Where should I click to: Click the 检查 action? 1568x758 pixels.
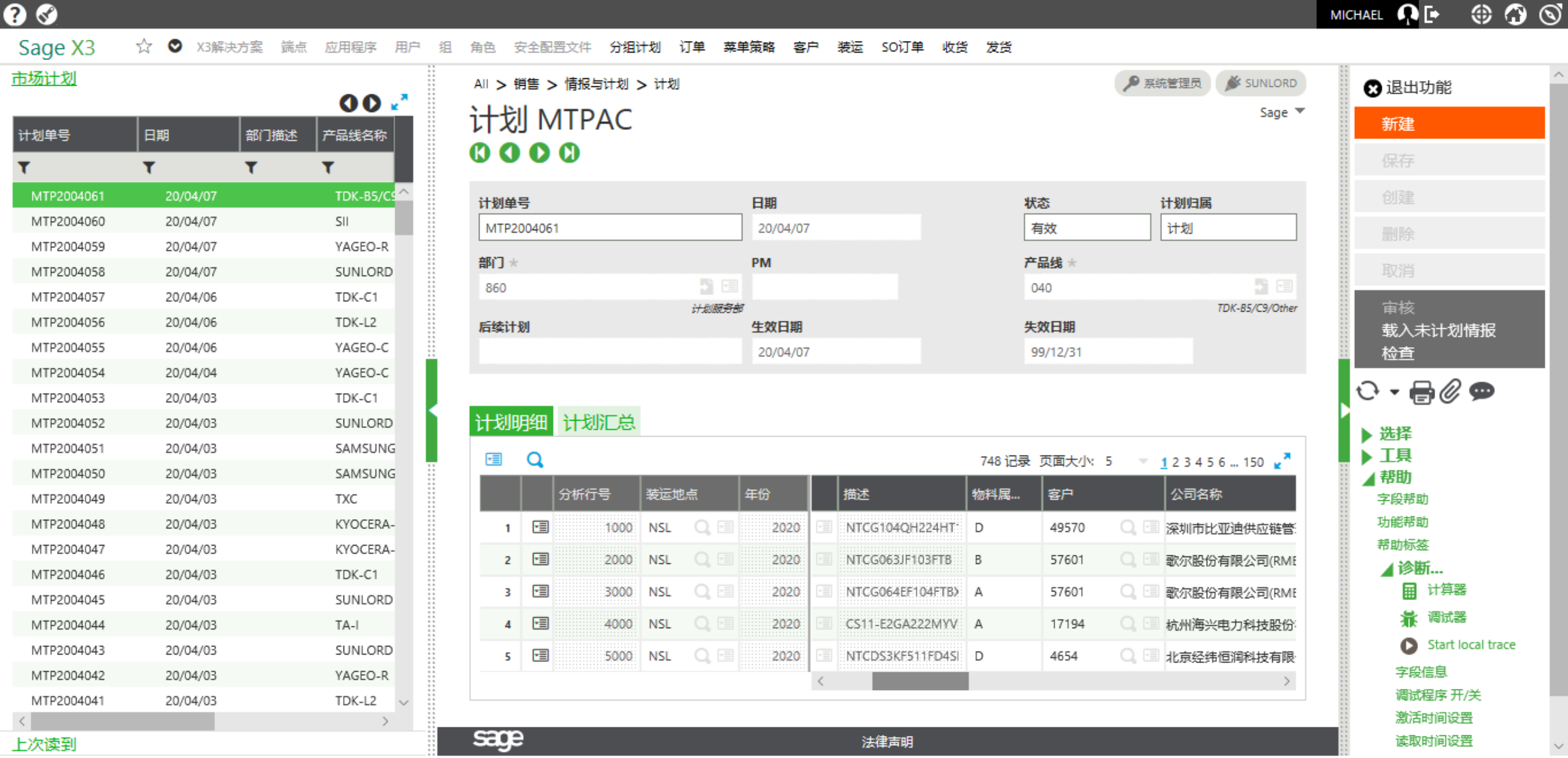click(x=1398, y=353)
